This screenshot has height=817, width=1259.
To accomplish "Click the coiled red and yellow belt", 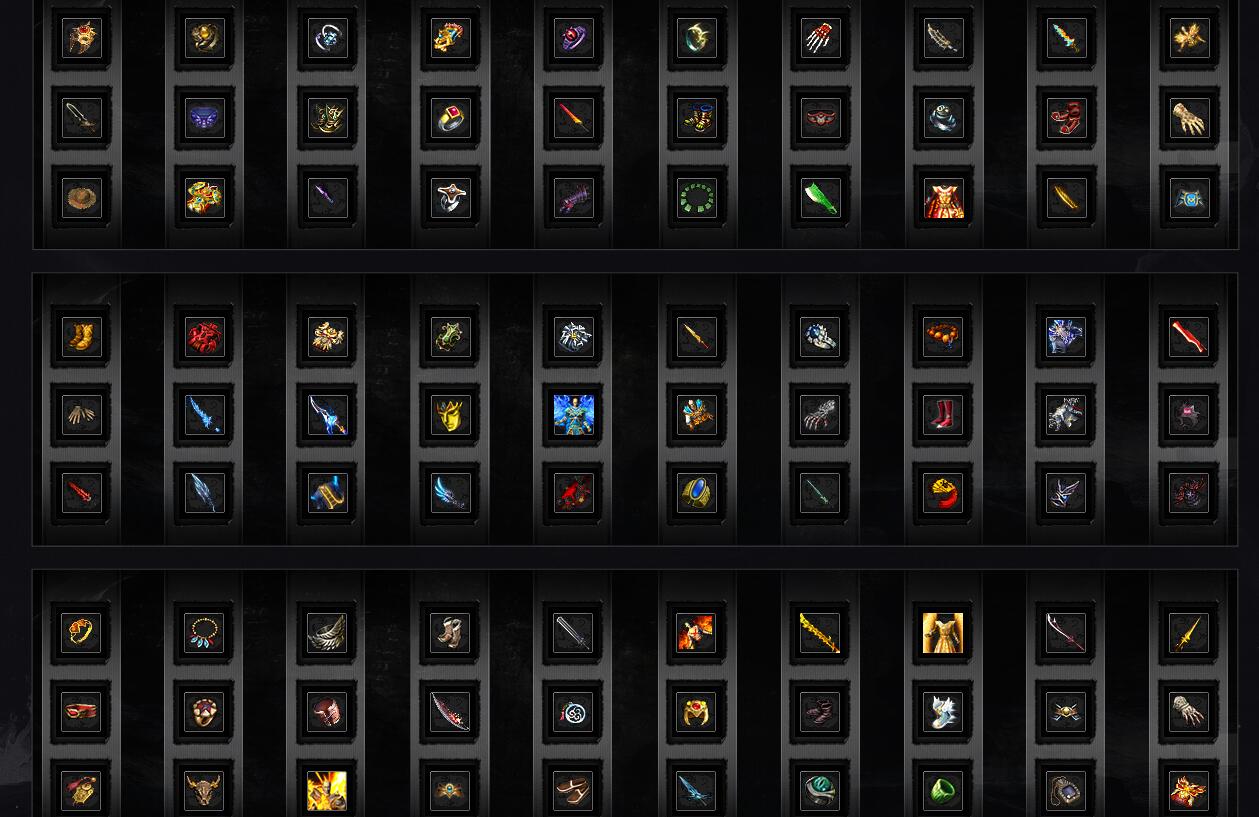I will 943,493.
